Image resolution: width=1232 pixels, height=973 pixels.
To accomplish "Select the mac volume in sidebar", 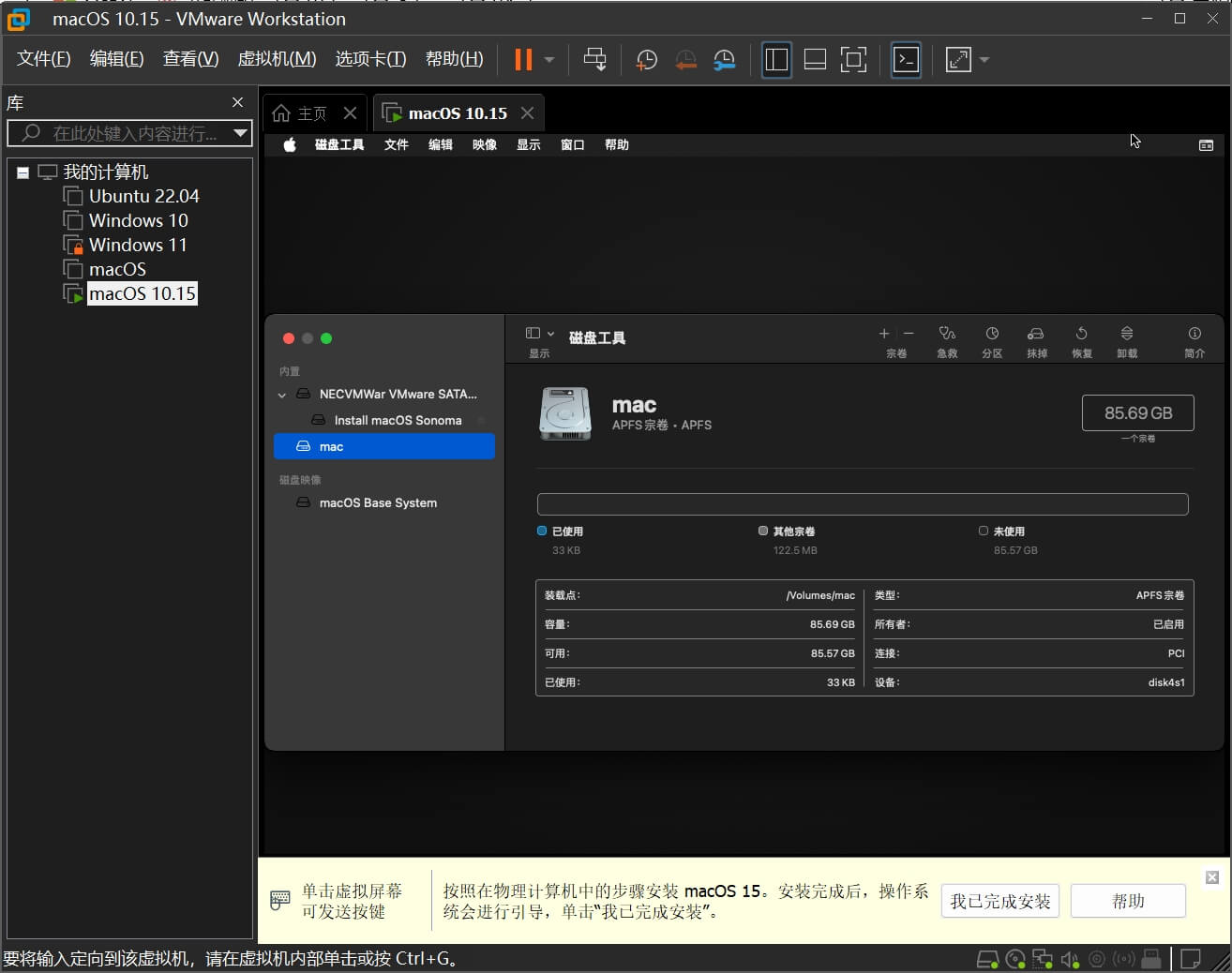I will coord(384,446).
